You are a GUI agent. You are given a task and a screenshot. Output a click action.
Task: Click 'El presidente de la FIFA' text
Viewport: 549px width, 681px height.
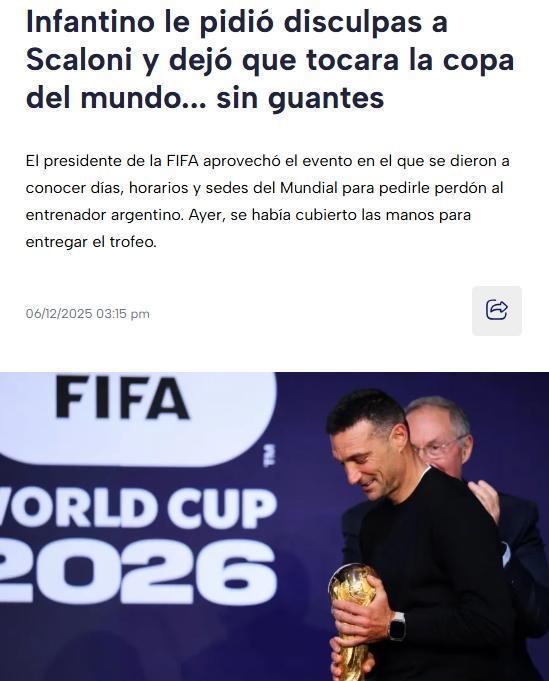[112, 161]
